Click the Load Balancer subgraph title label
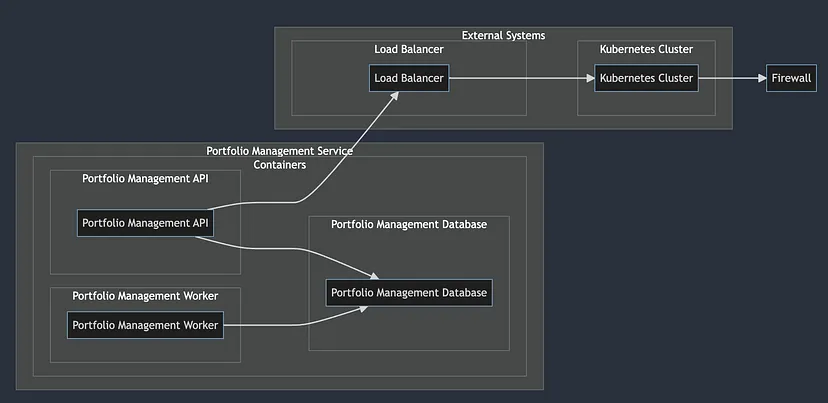 click(409, 49)
